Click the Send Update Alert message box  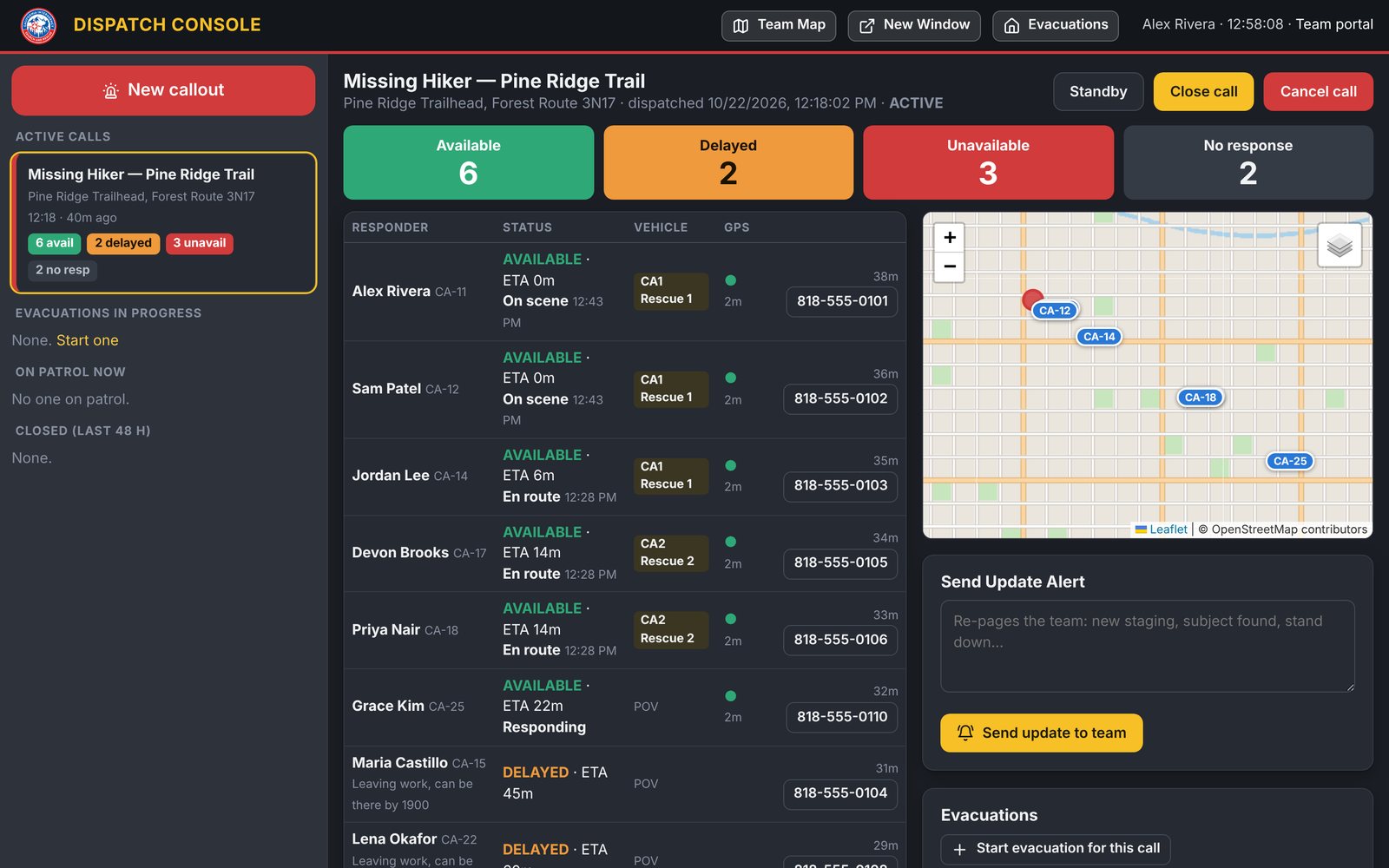(1148, 646)
